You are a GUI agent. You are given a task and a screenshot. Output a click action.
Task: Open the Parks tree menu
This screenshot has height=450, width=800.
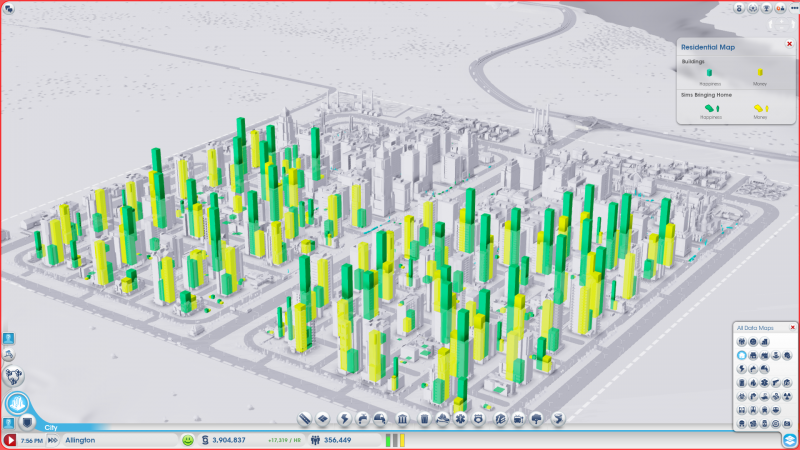pyautogui.click(x=538, y=418)
